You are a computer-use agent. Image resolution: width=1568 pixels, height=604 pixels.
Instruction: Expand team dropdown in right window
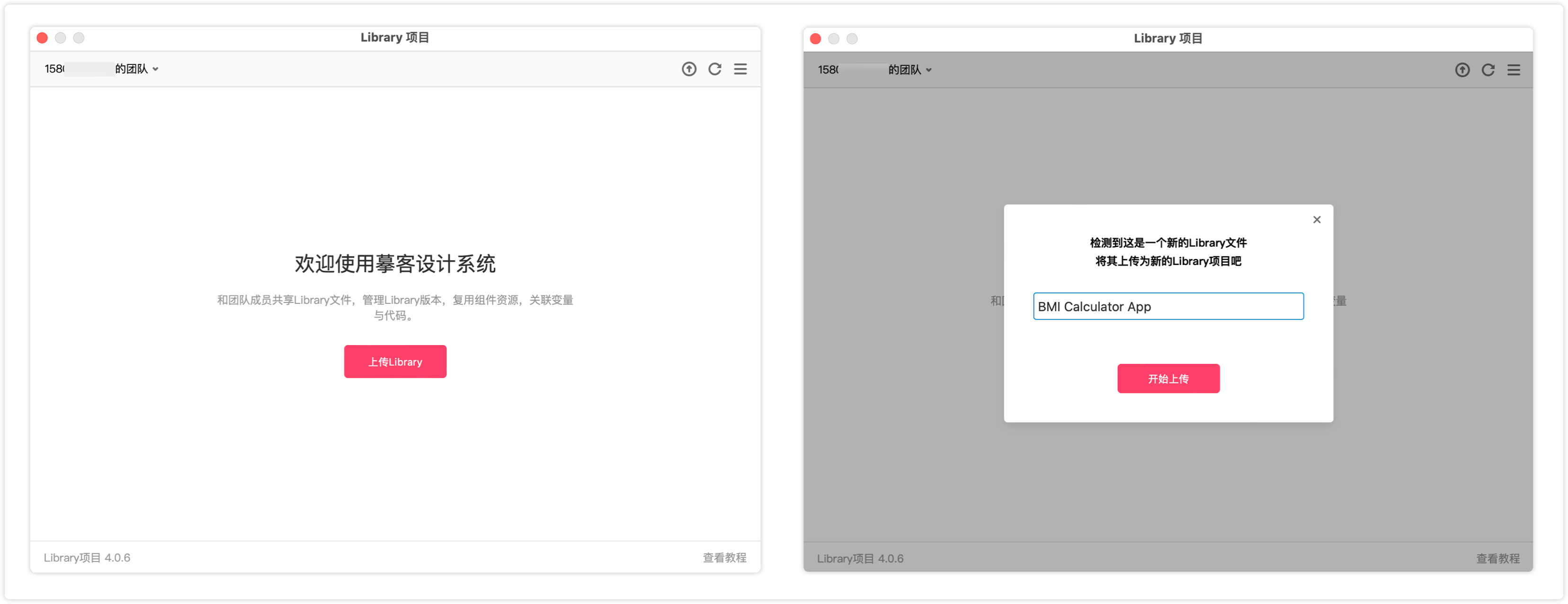[929, 70]
